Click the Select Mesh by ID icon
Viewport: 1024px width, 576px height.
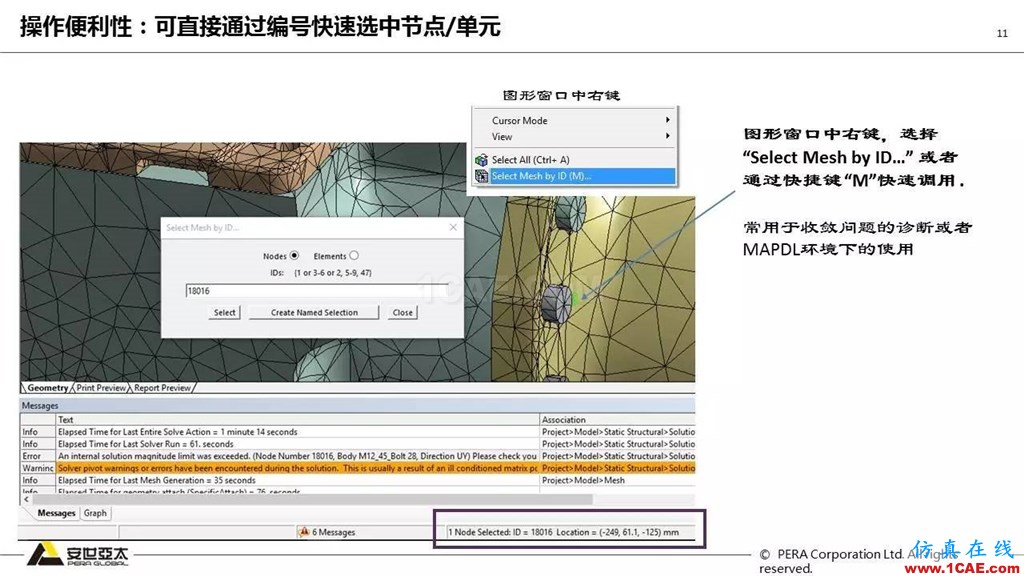click(481, 176)
